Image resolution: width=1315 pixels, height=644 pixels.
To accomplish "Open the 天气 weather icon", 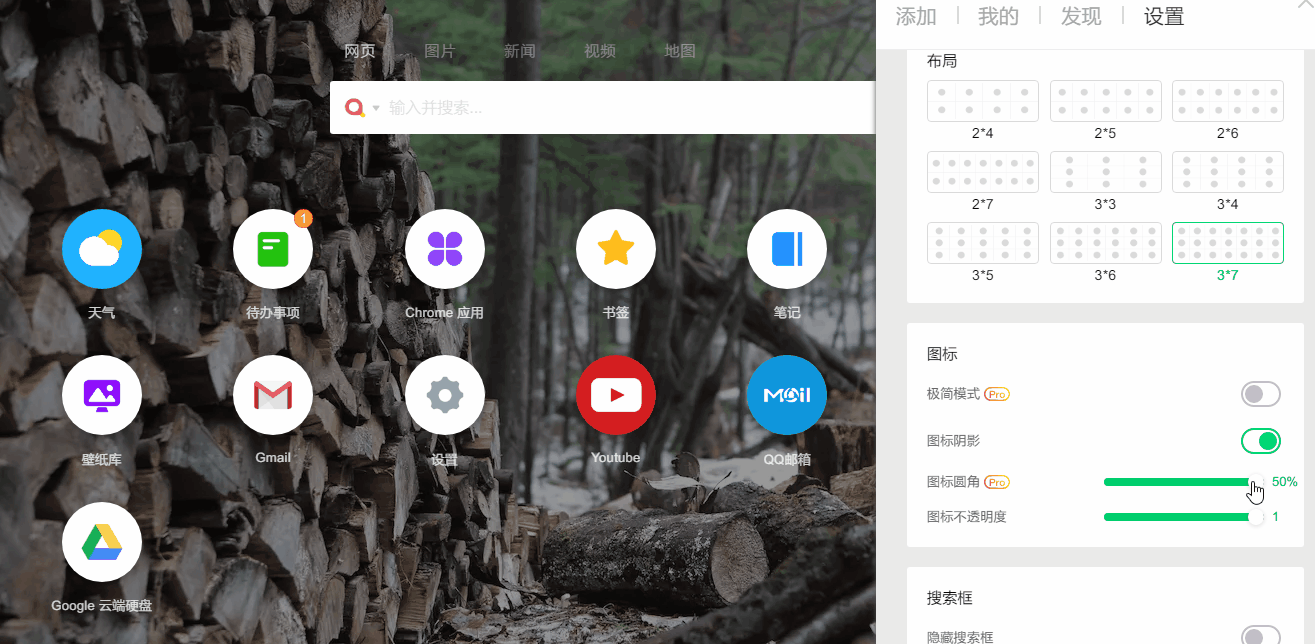I will 102,249.
